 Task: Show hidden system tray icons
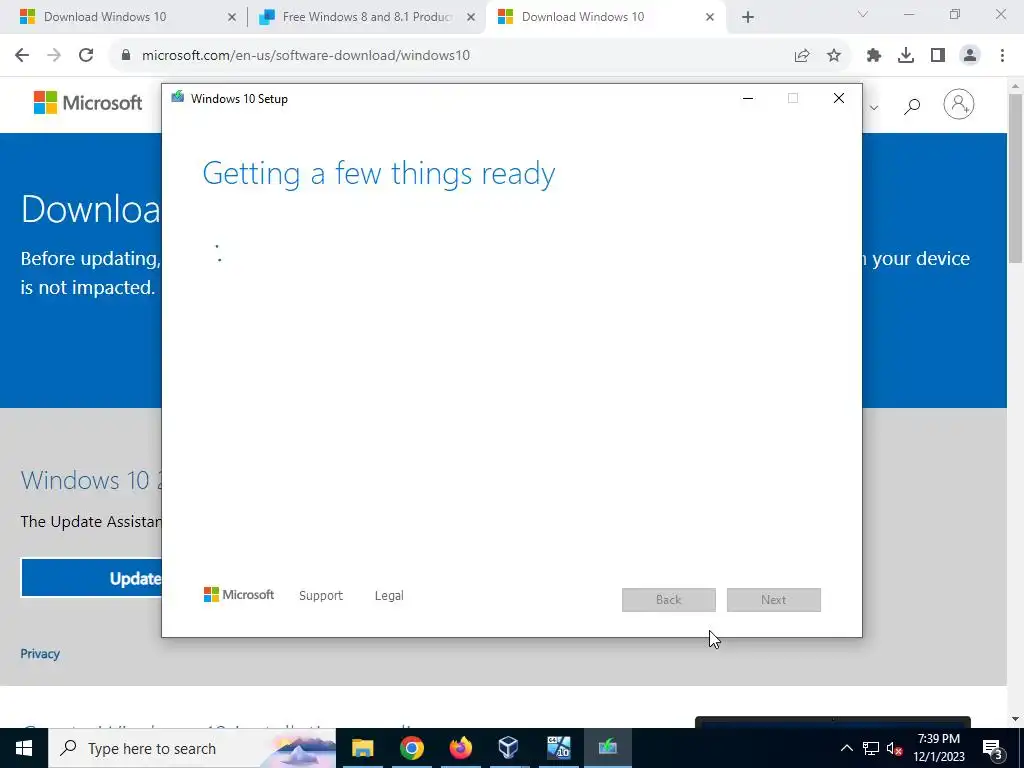pyautogui.click(x=846, y=748)
